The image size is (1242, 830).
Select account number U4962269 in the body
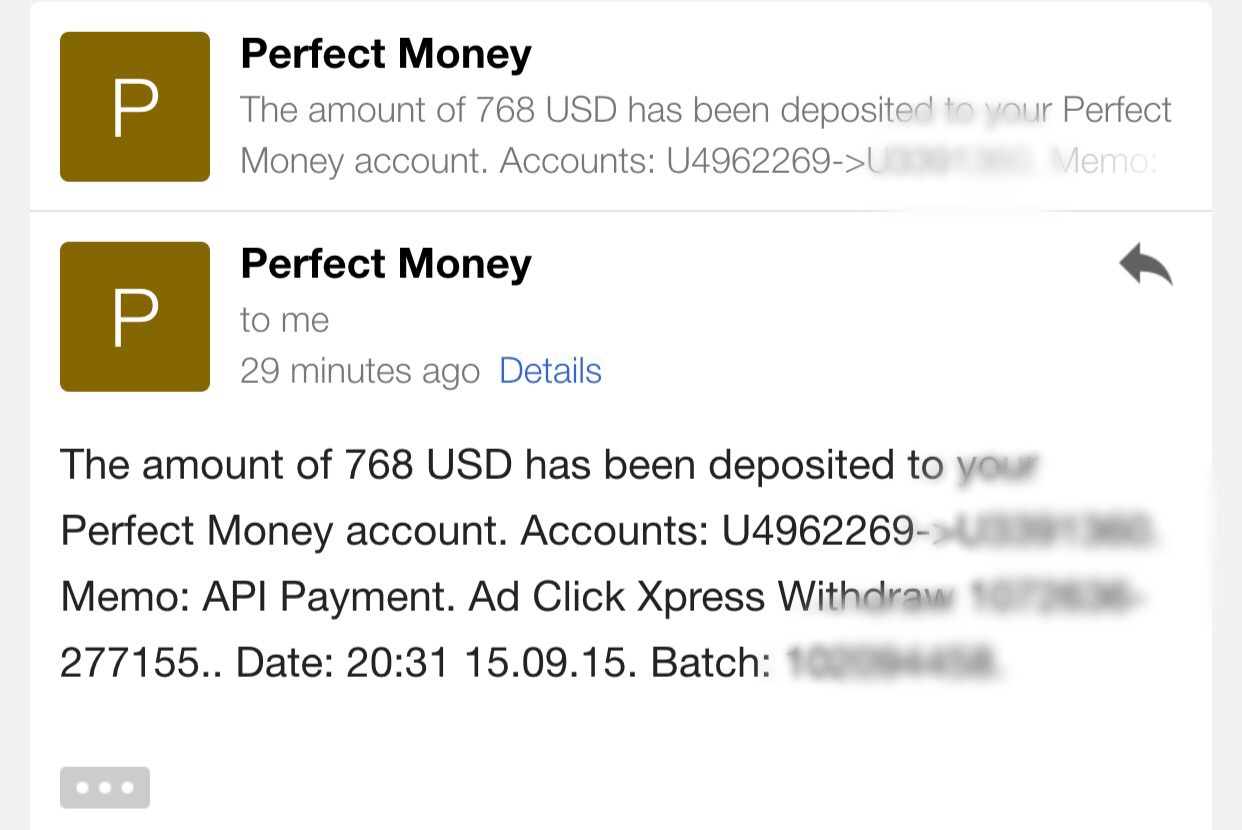(x=818, y=531)
